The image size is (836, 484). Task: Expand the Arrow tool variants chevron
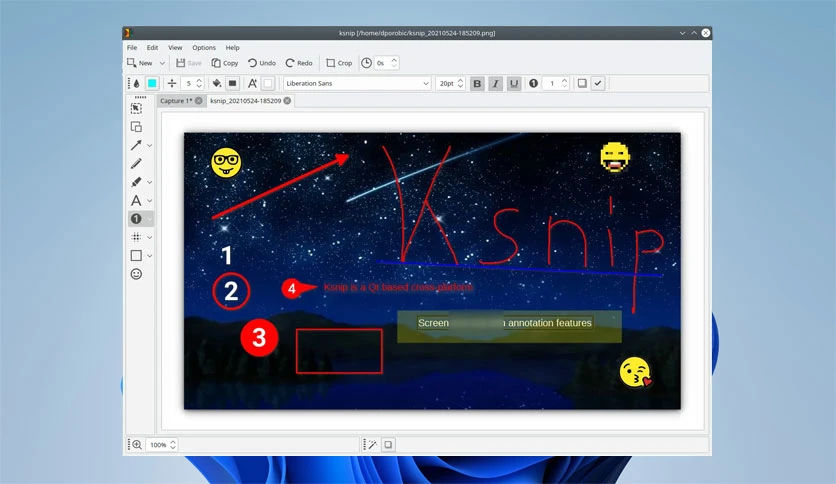coord(150,146)
